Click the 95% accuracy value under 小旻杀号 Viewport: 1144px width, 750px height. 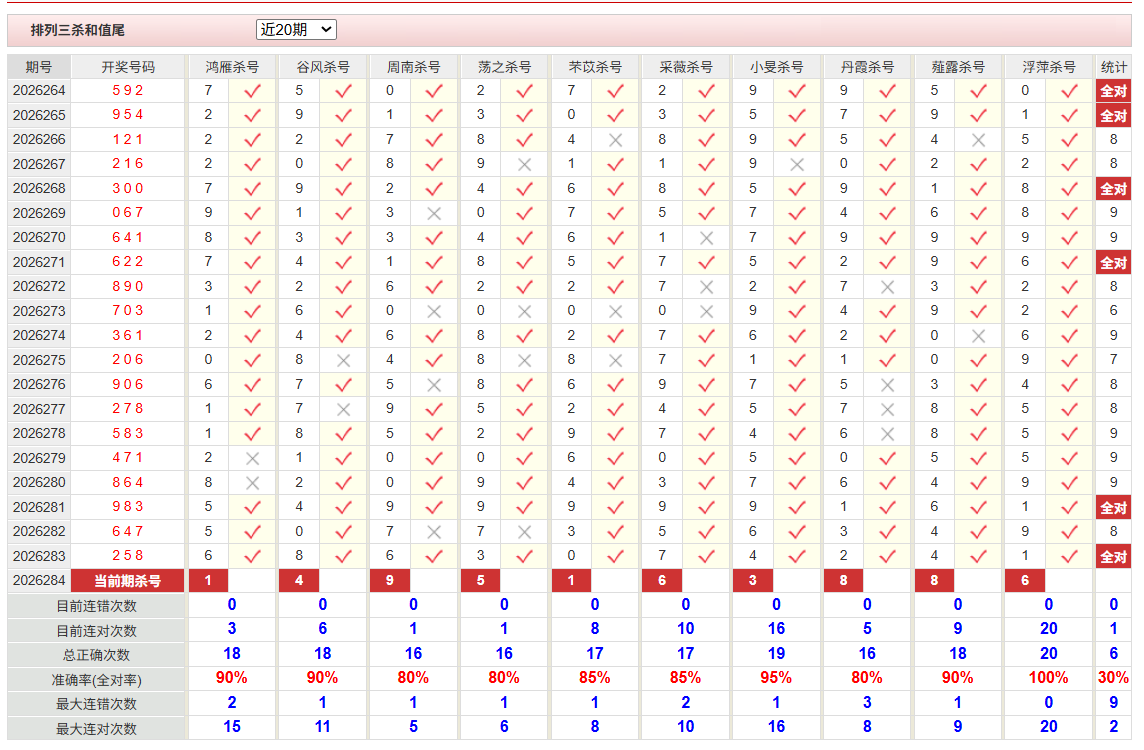(776, 678)
